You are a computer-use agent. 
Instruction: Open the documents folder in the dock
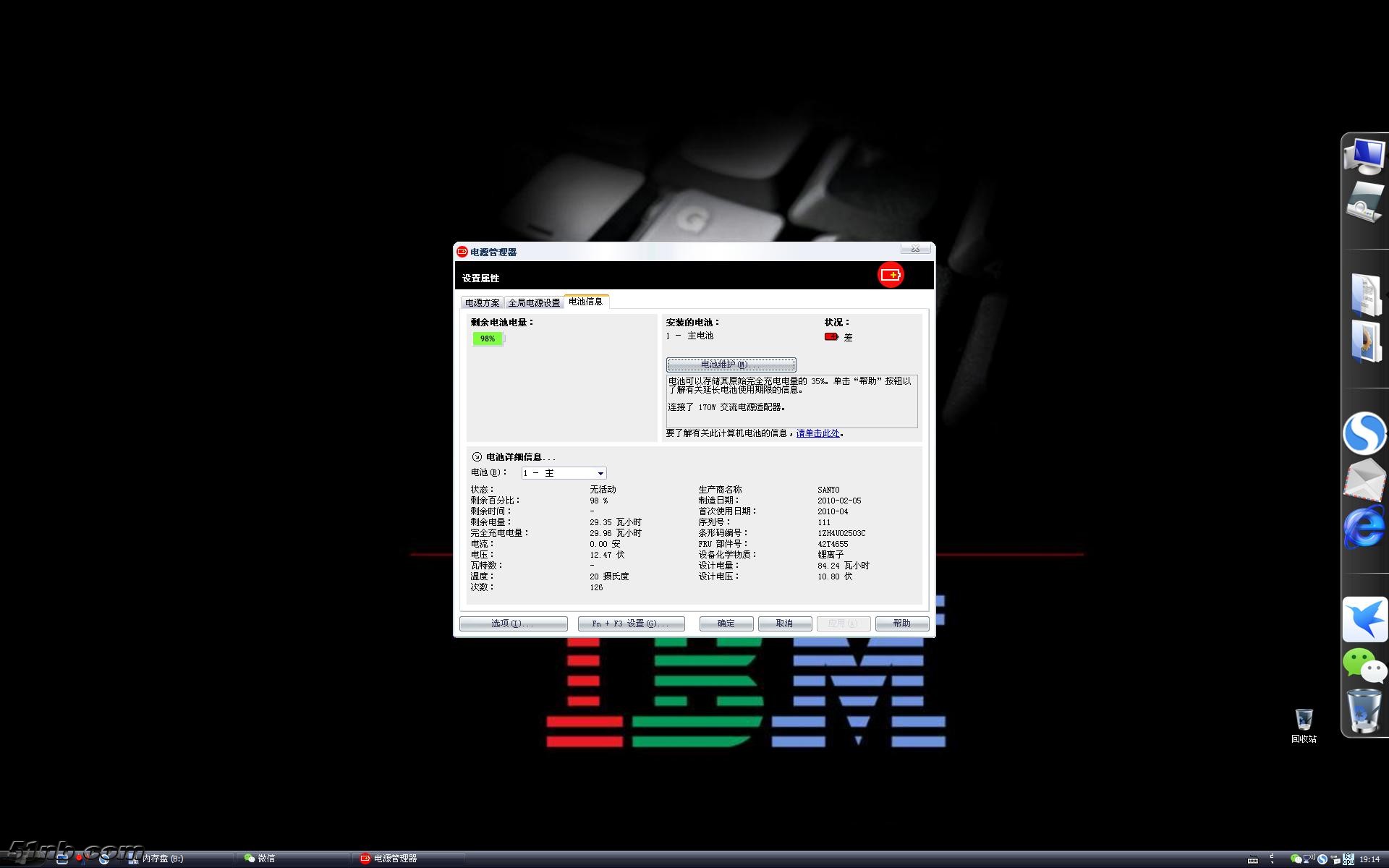click(x=1365, y=295)
